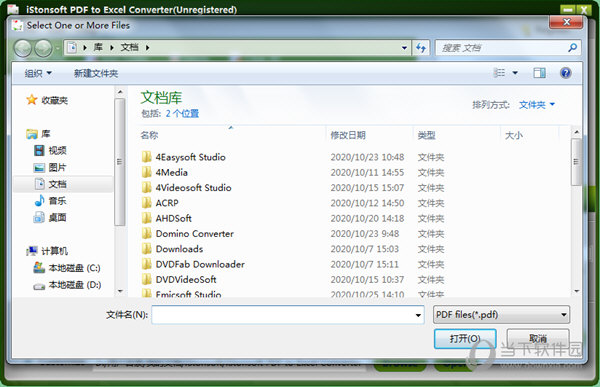Click the 2 个位置 link

click(182, 113)
